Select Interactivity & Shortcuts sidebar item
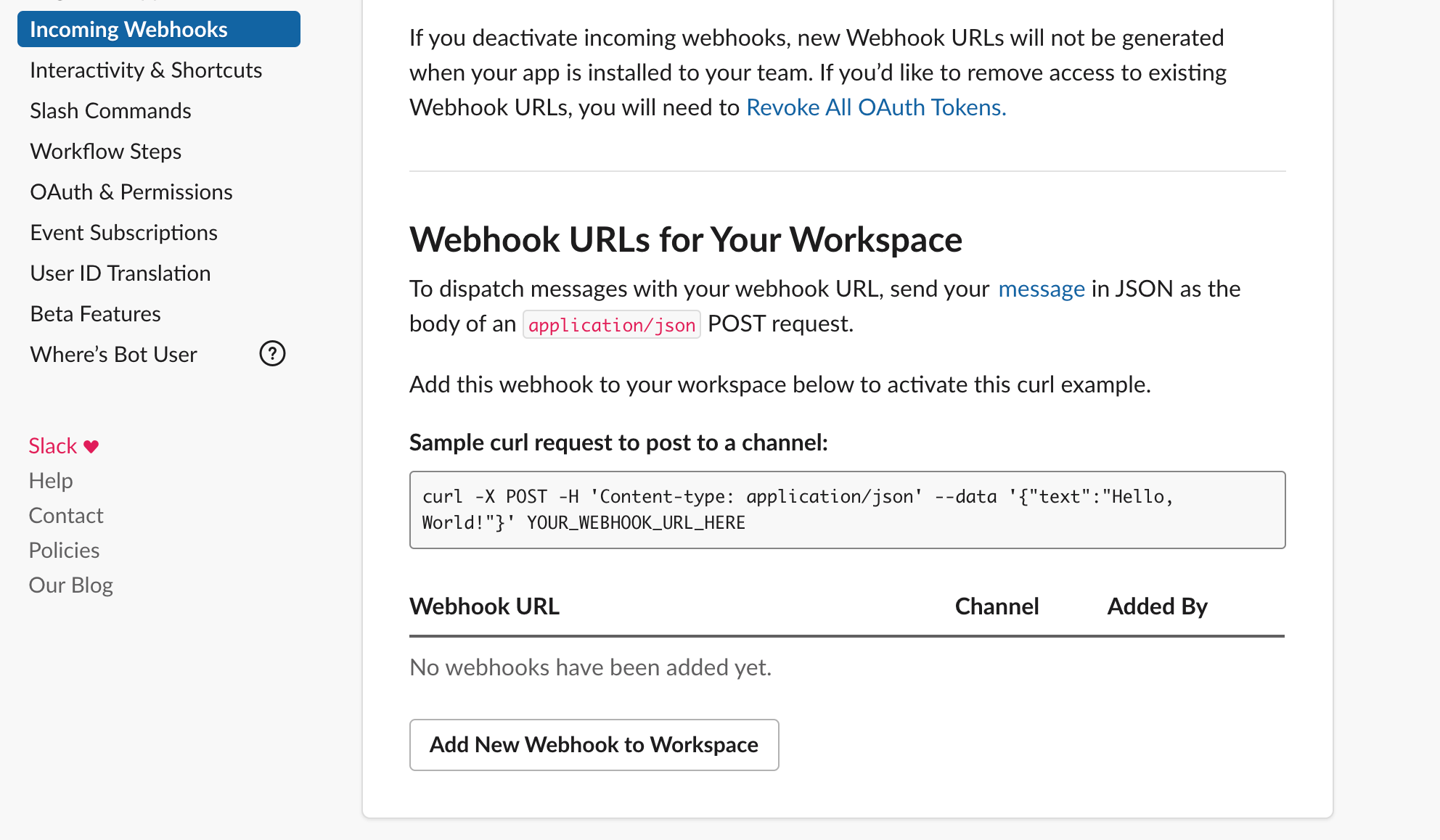 point(145,70)
